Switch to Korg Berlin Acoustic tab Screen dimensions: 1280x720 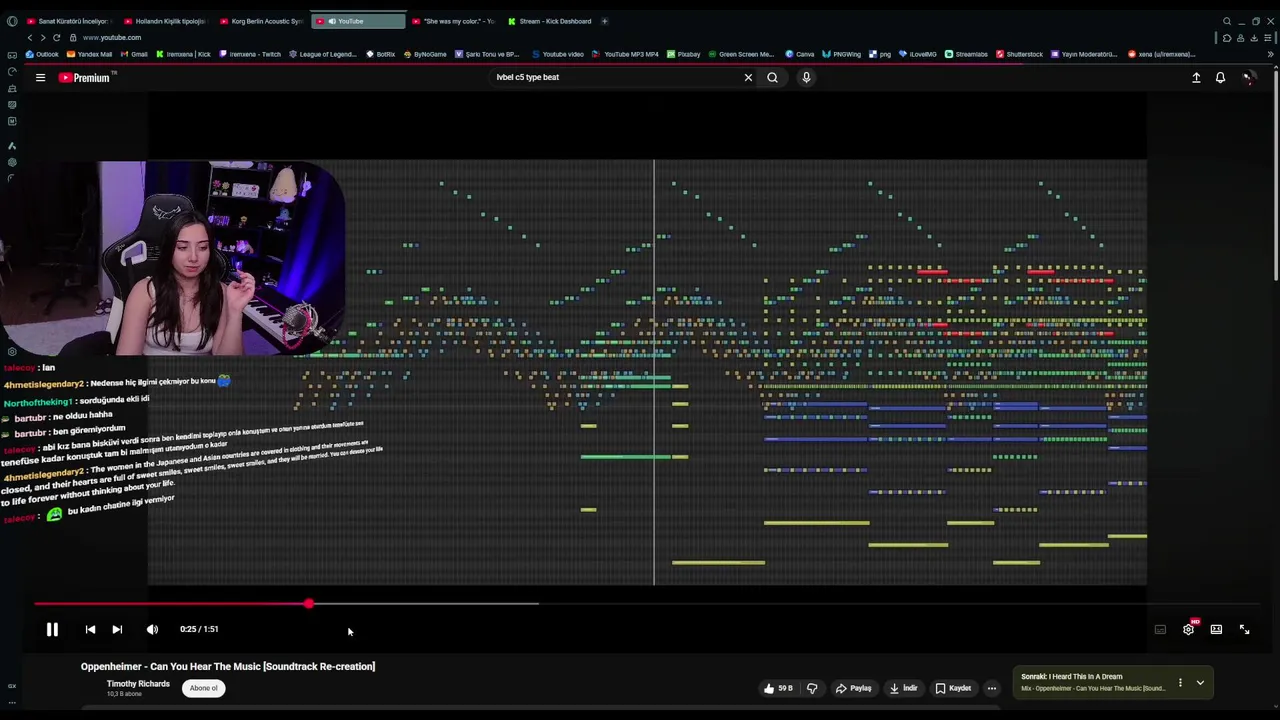click(261, 21)
